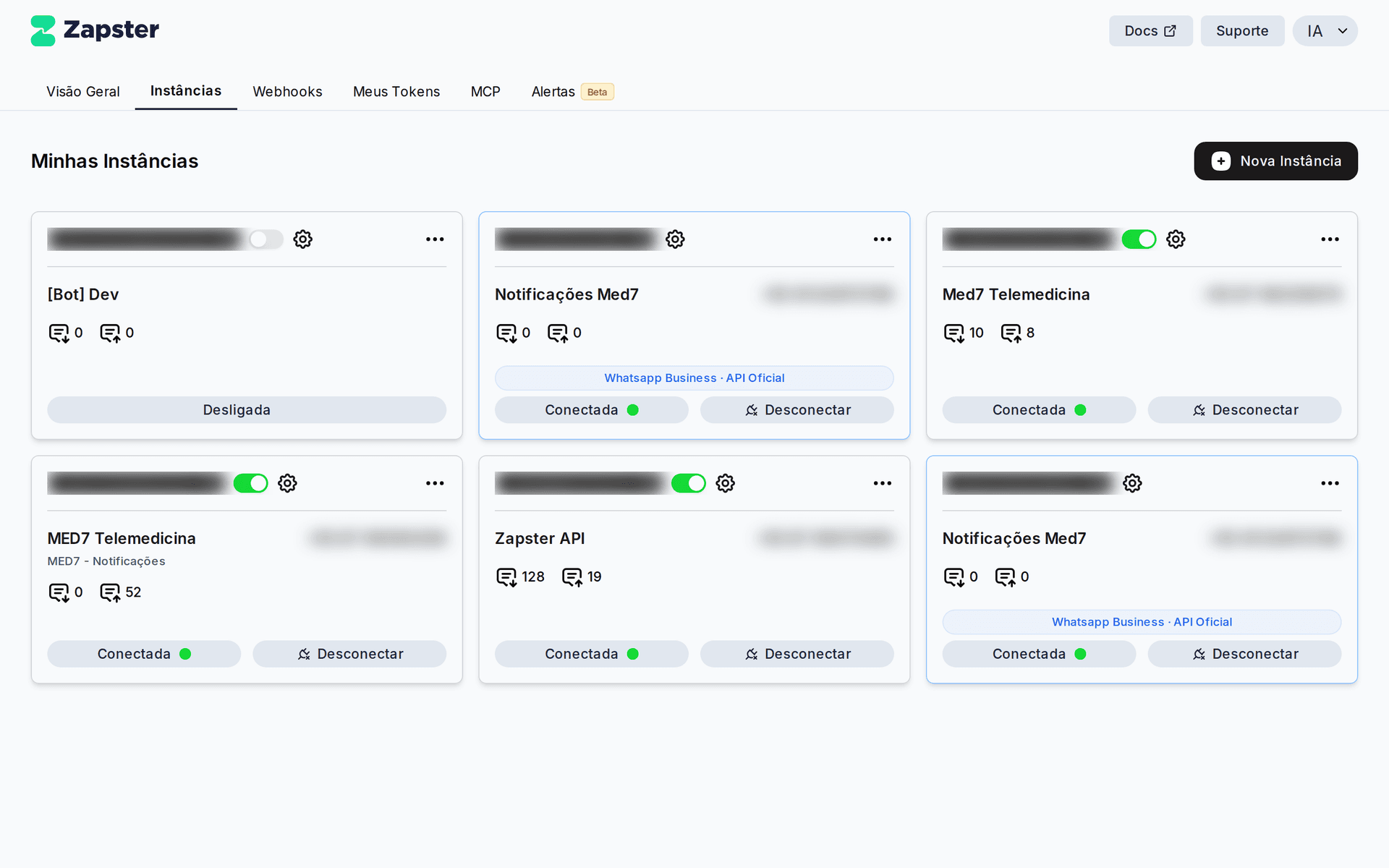
Task: Click the received messages icon on Zapster API card
Action: [x=507, y=576]
